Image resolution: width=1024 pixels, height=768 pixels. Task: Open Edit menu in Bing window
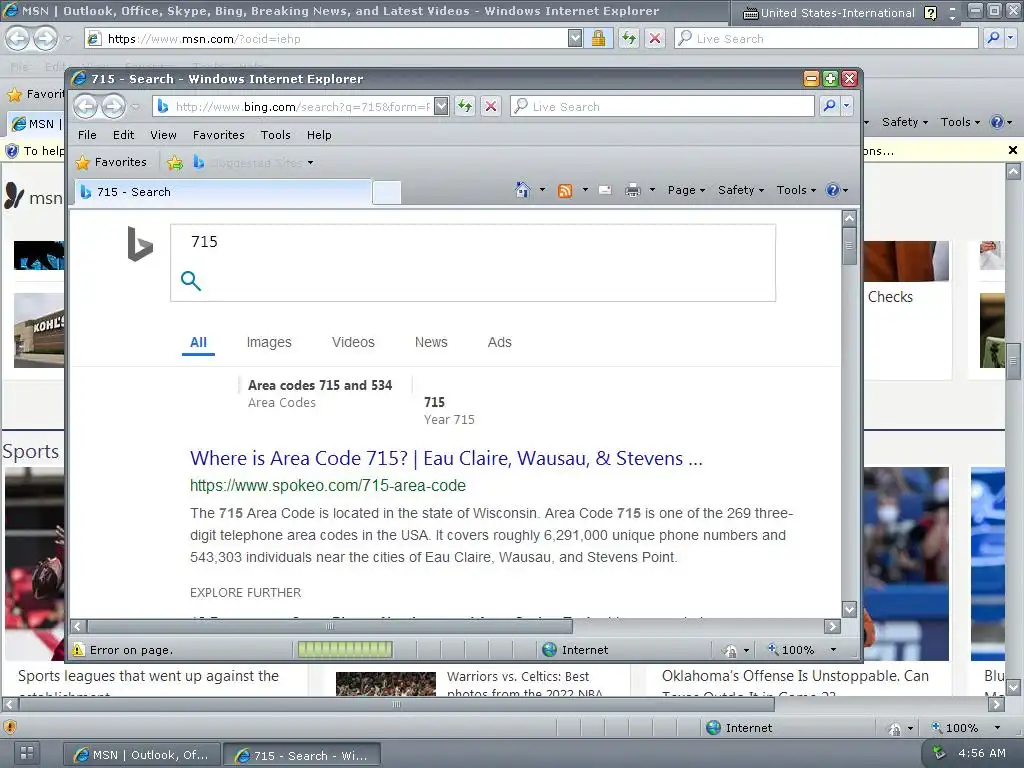123,135
